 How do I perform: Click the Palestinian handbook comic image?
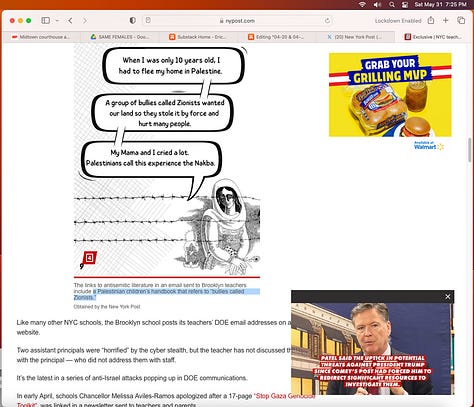click(x=167, y=159)
